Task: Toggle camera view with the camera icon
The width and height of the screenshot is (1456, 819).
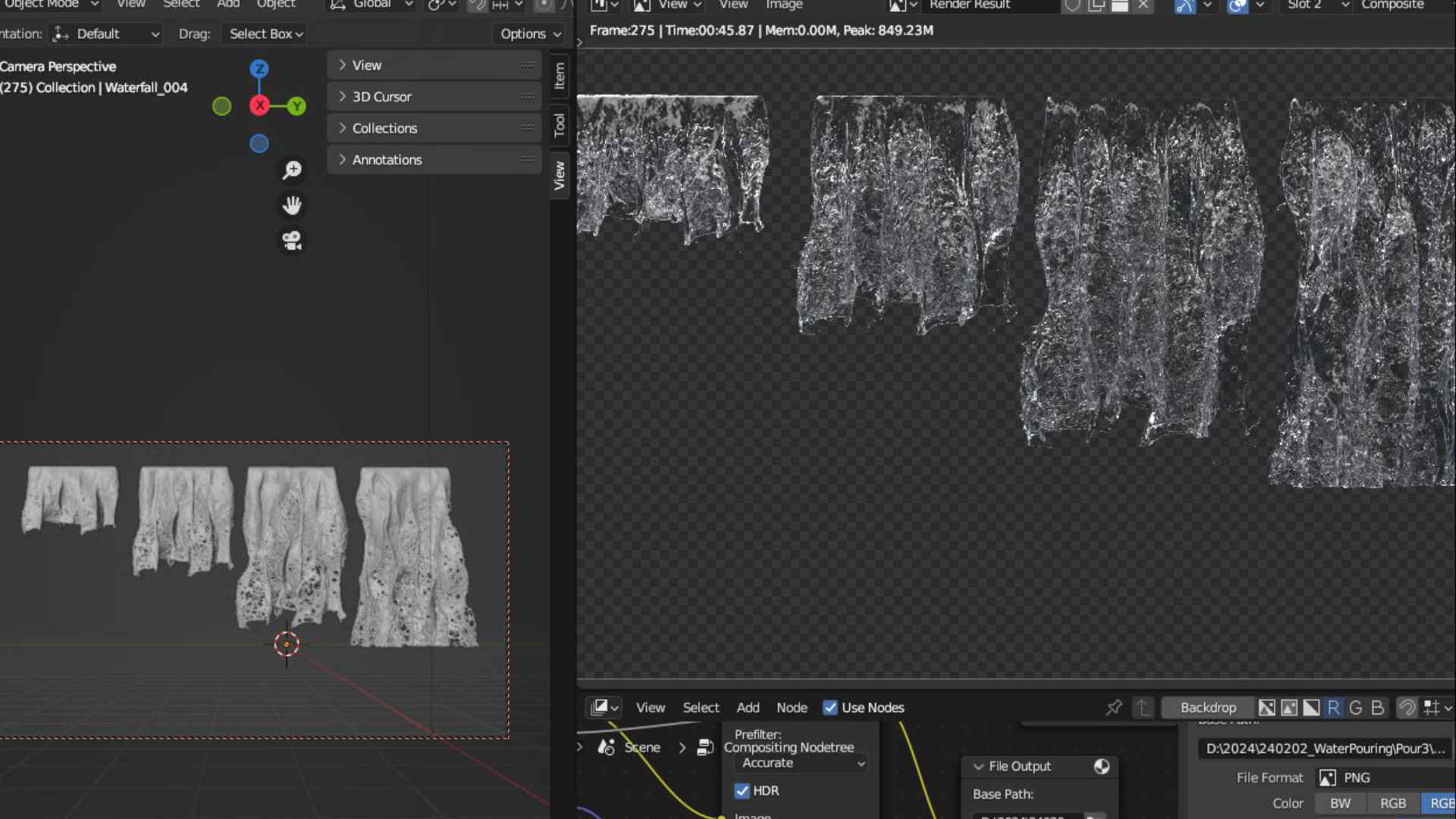Action: coord(292,240)
